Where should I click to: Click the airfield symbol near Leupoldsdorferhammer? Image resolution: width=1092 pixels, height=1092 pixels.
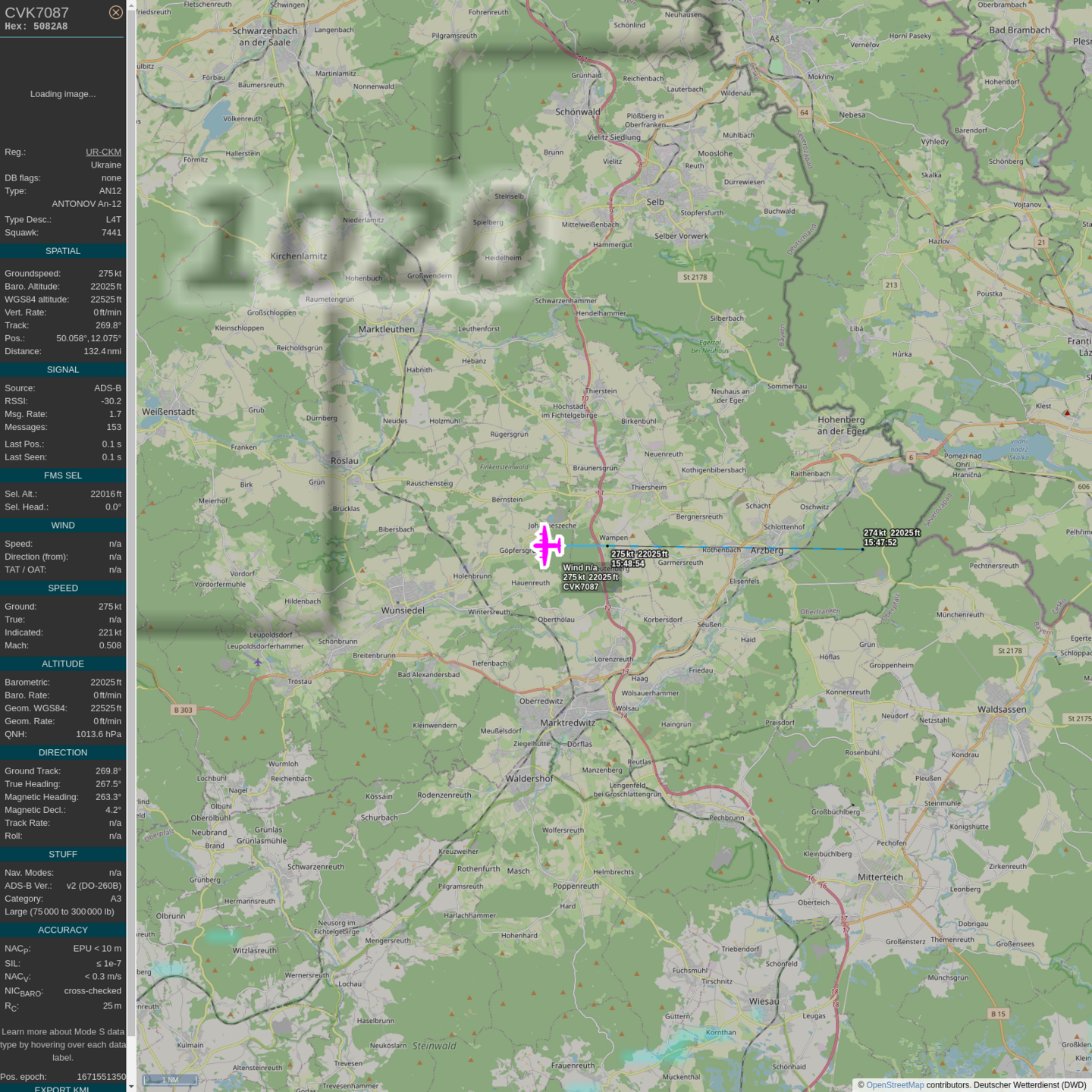click(258, 662)
